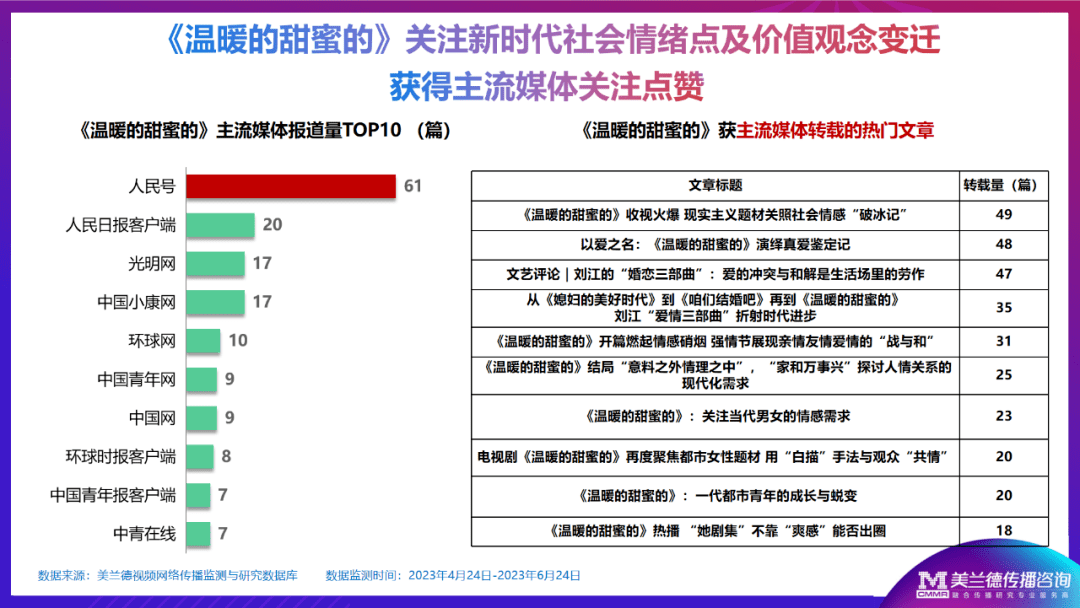Screen dimensions: 1080x608
Task: Select the 中国网 label
Action: [152, 417]
